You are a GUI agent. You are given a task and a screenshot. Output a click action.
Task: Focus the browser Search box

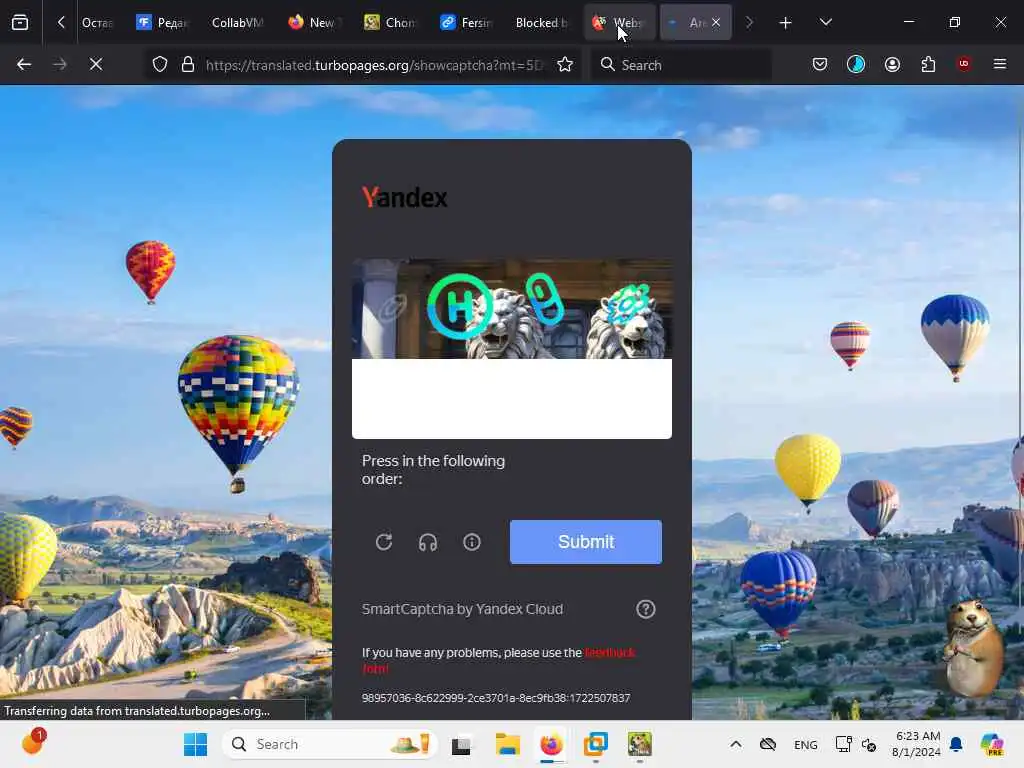(681, 65)
